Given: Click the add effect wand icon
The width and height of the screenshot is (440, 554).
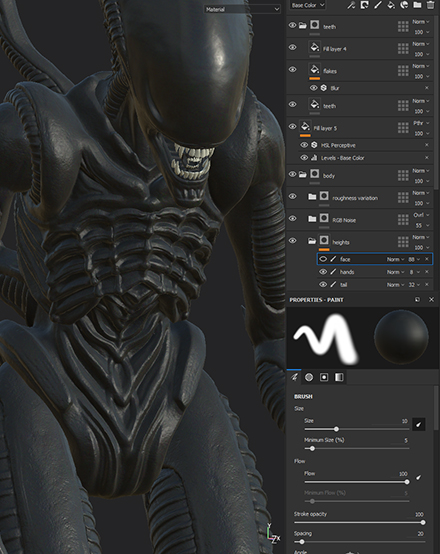Looking at the screenshot, I should point(351,5).
